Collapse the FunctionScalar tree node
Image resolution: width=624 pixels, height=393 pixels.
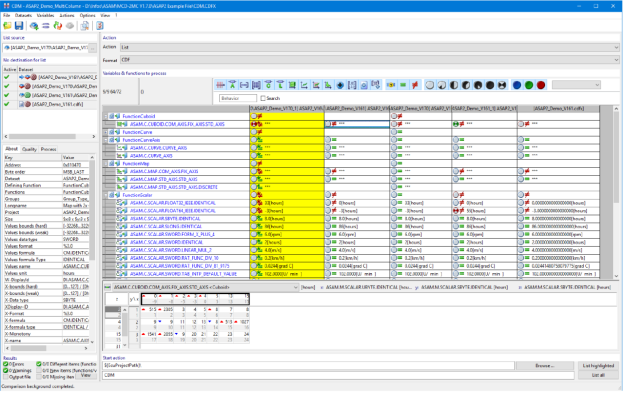(x=106, y=195)
